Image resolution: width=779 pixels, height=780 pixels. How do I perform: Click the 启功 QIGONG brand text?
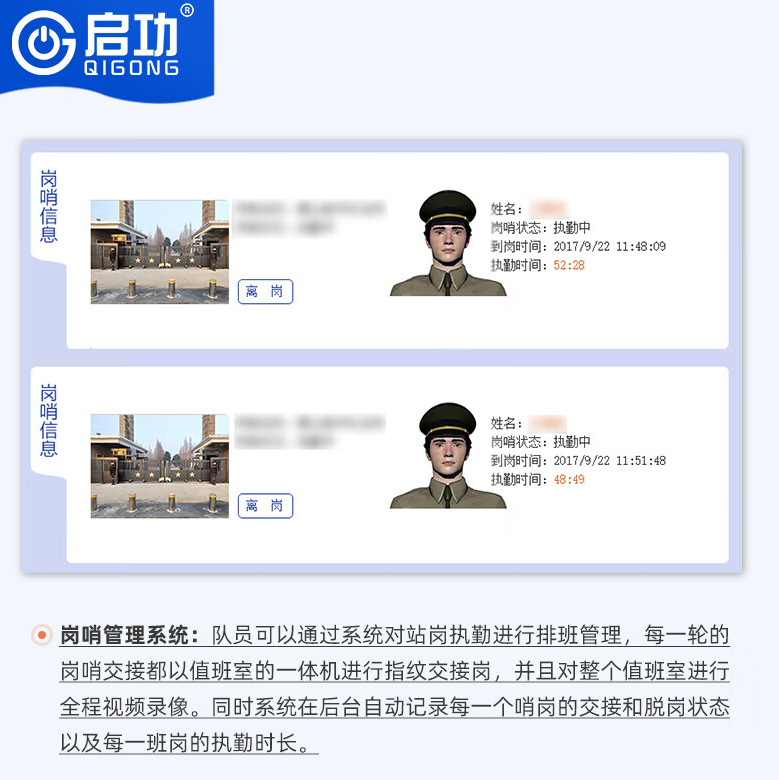tap(132, 44)
